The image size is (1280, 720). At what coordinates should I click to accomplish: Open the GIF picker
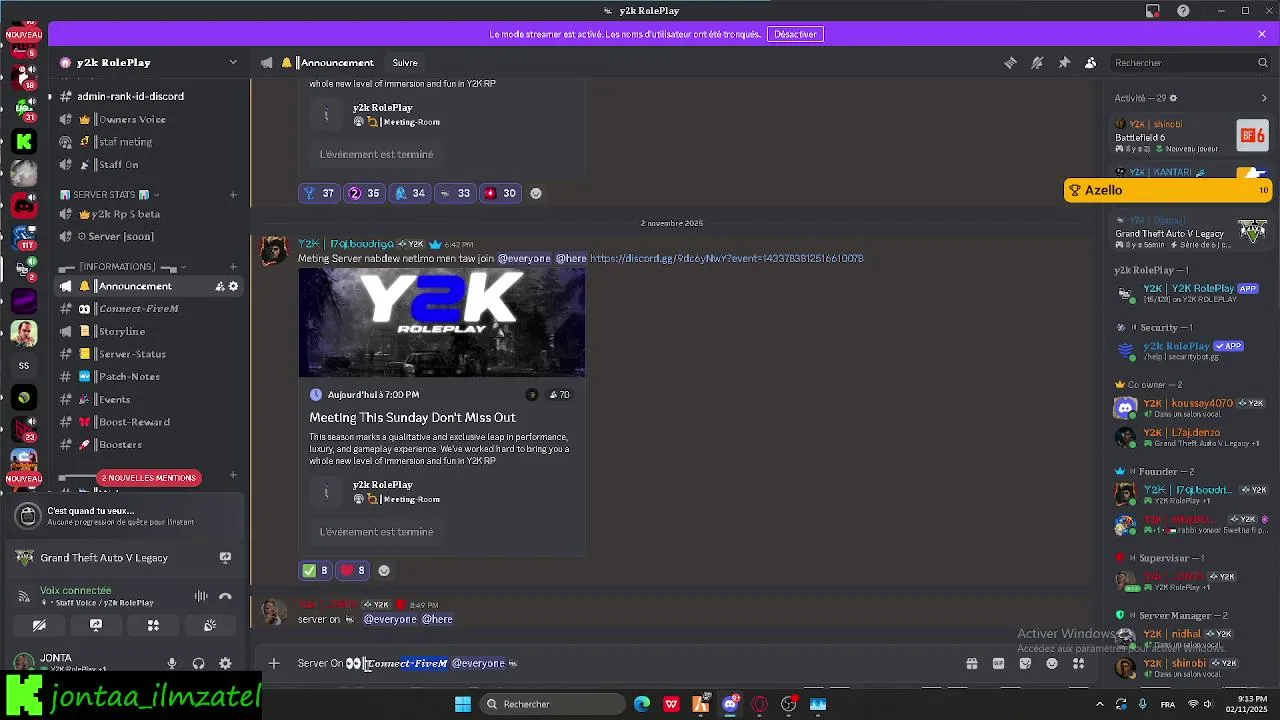(998, 663)
